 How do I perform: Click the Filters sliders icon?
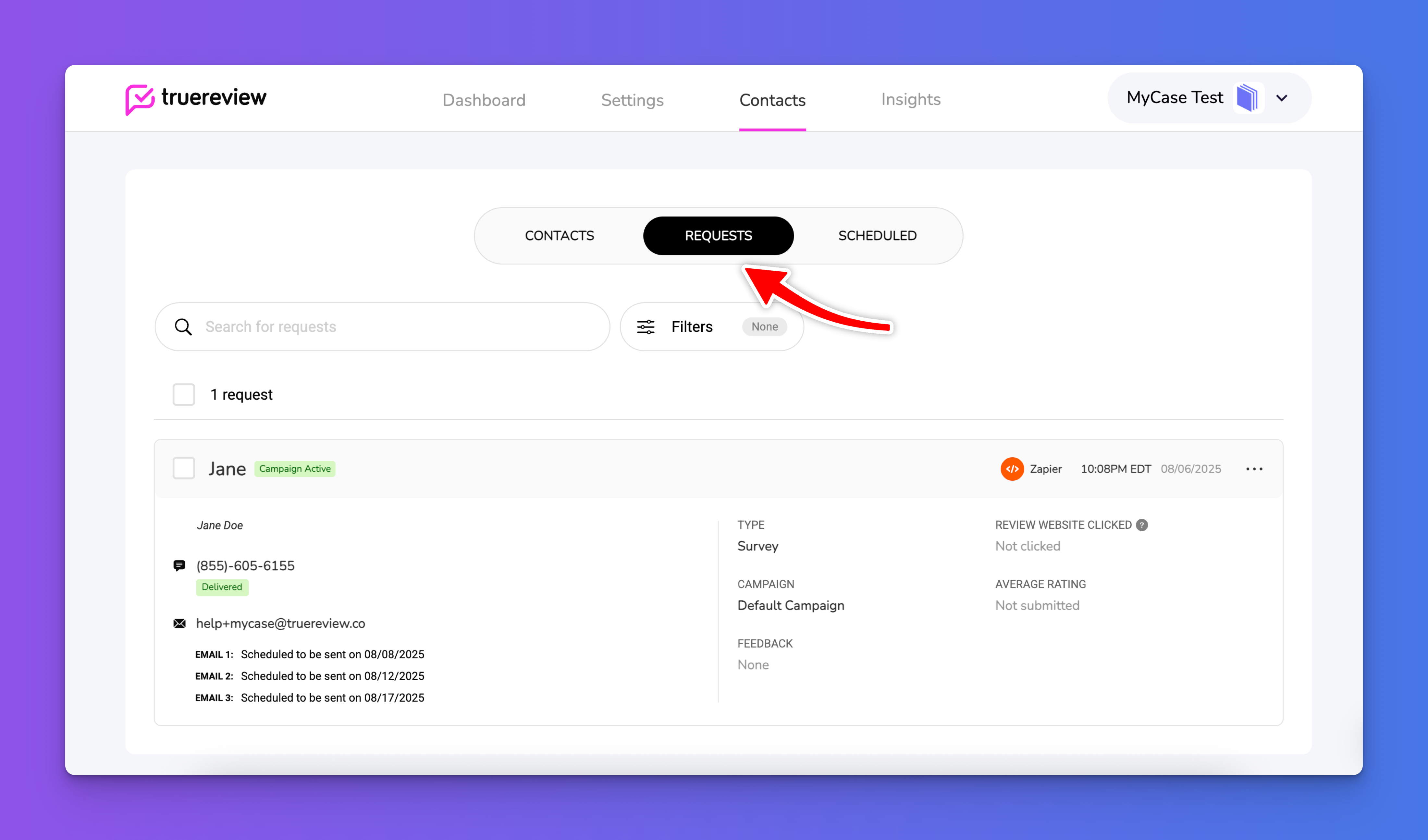tap(646, 327)
